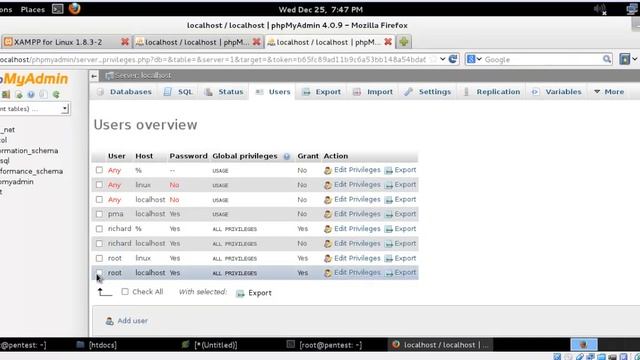Collapse the navigation panel with arrow button

tap(94, 76)
